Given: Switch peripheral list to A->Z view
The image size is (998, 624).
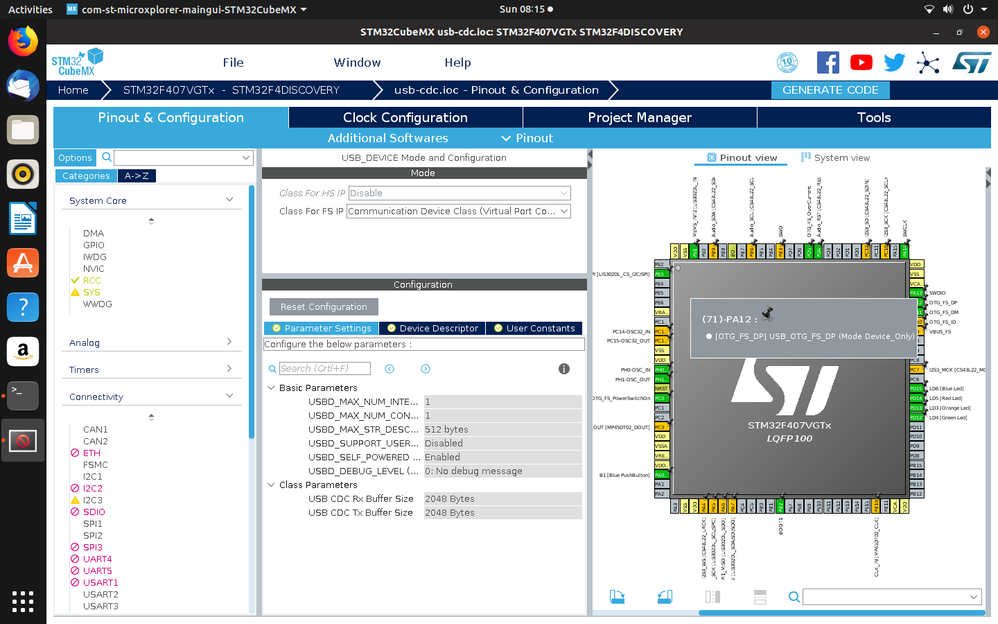Looking at the screenshot, I should click(x=137, y=176).
